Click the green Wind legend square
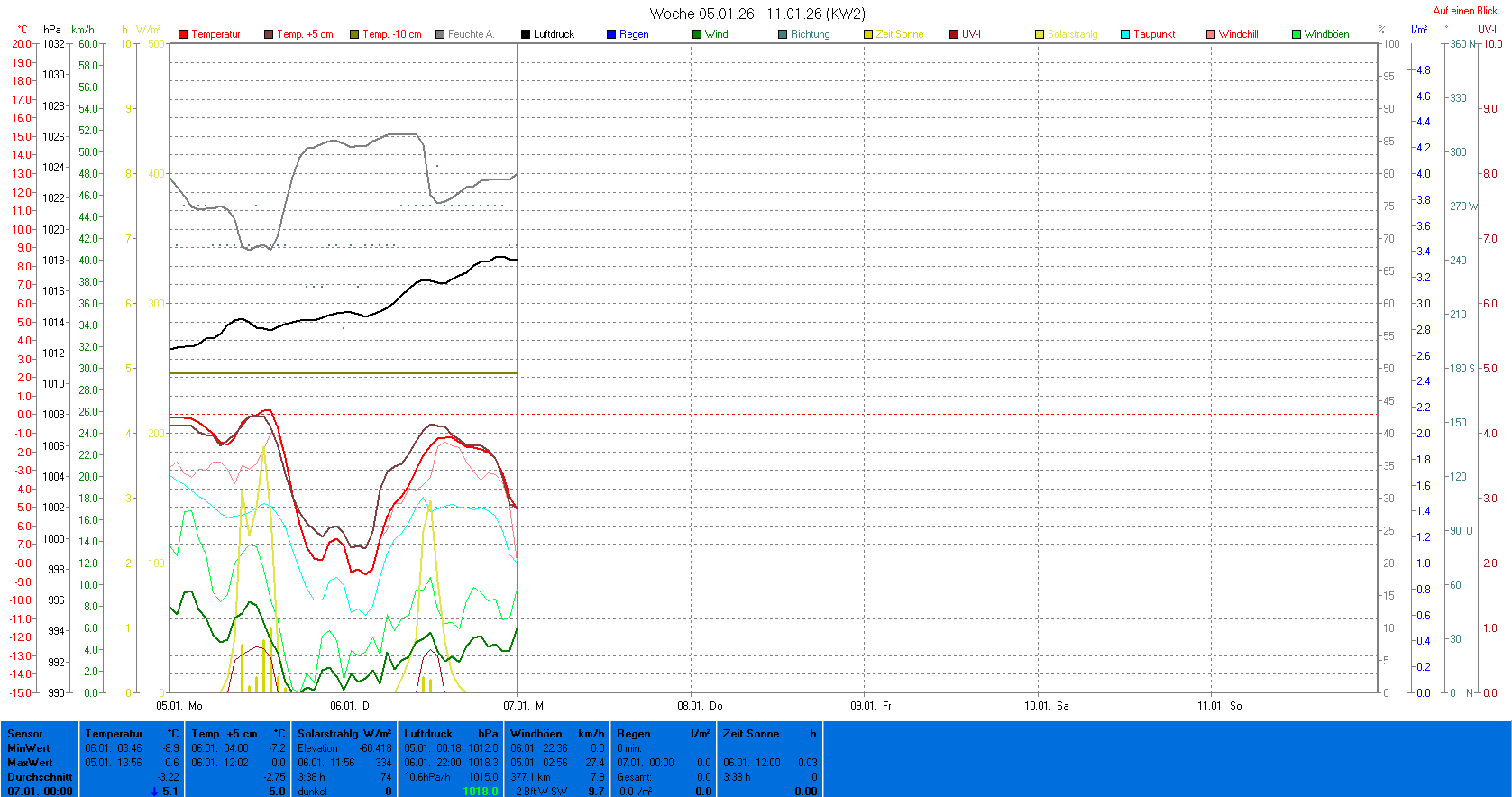Viewport: 1512px width, 797px height. click(697, 34)
